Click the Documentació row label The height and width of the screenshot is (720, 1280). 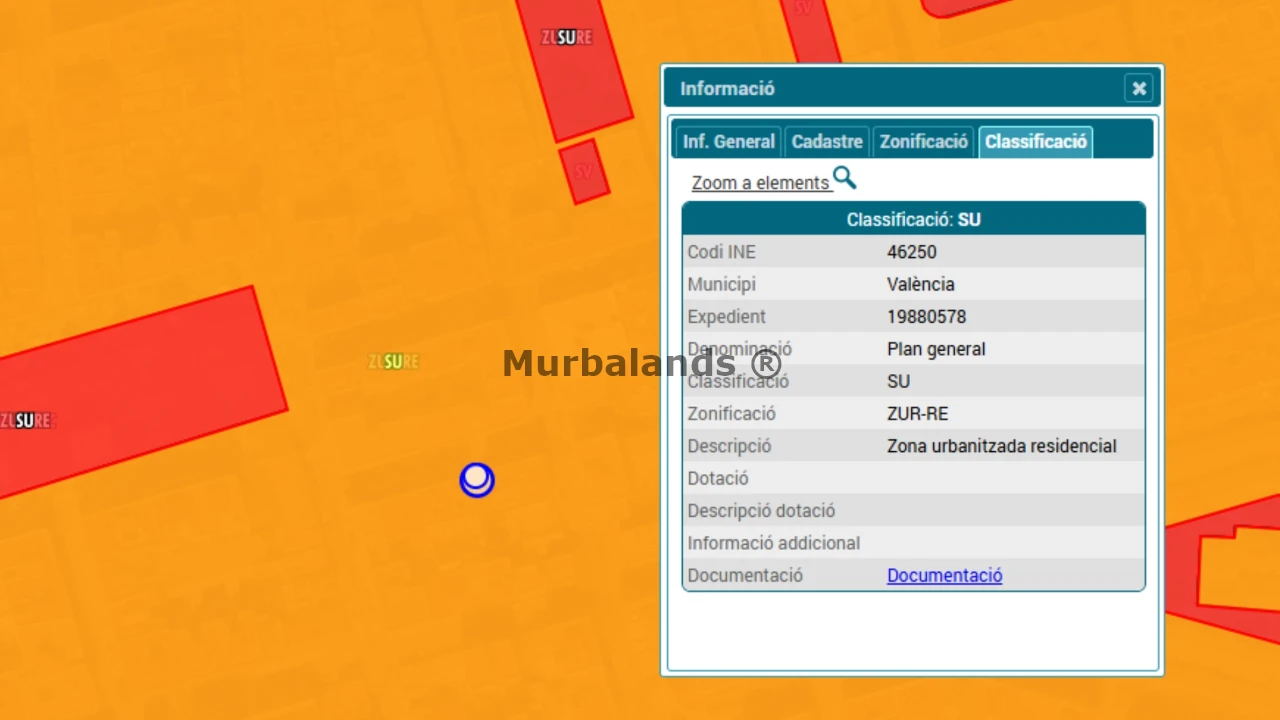745,576
